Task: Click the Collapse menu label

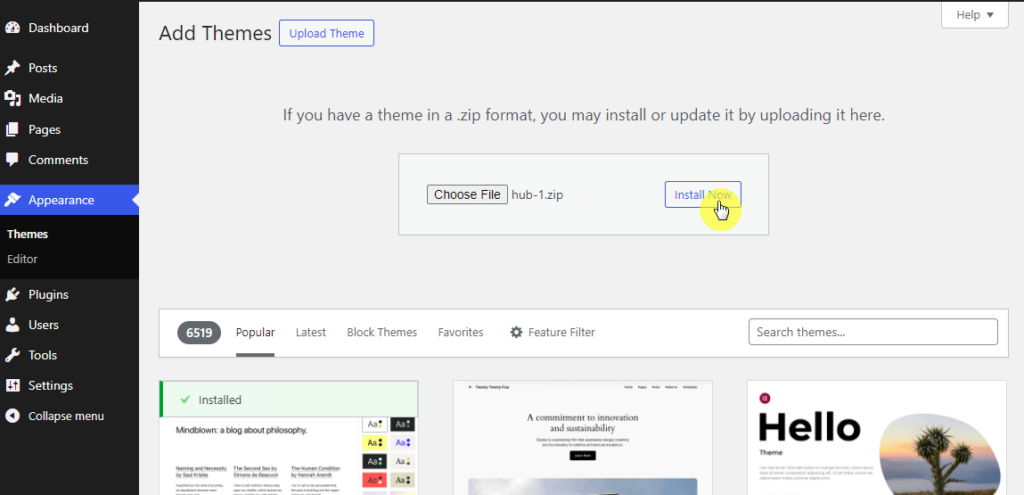Action: (66, 416)
